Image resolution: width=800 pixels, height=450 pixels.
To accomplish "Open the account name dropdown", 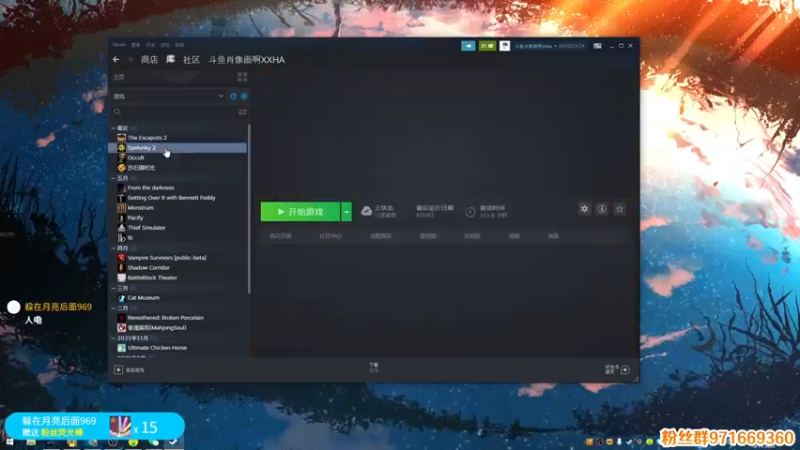I will [534, 46].
